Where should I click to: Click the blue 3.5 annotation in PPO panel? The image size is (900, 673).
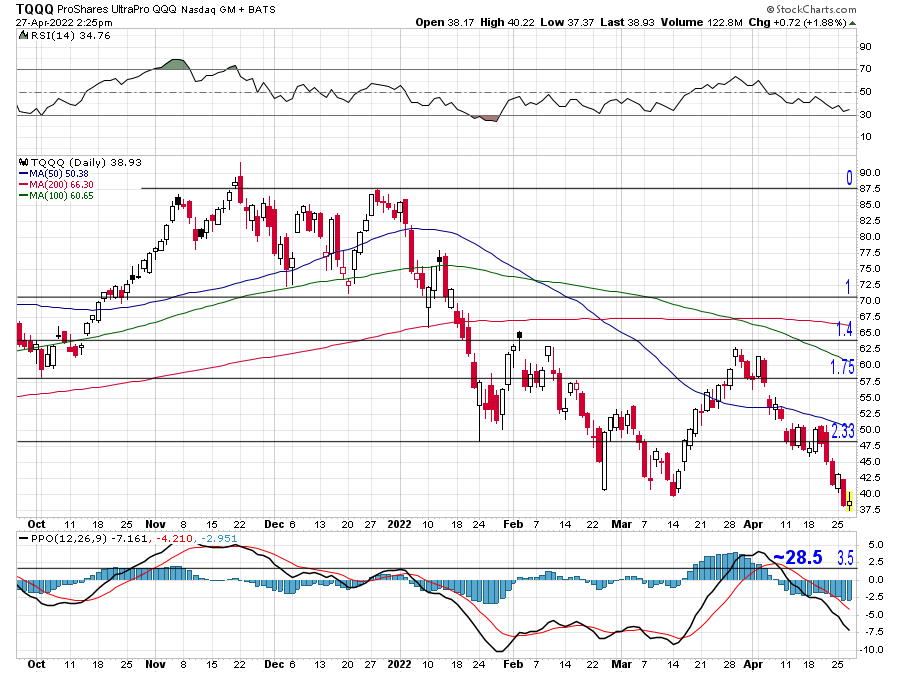point(845,558)
